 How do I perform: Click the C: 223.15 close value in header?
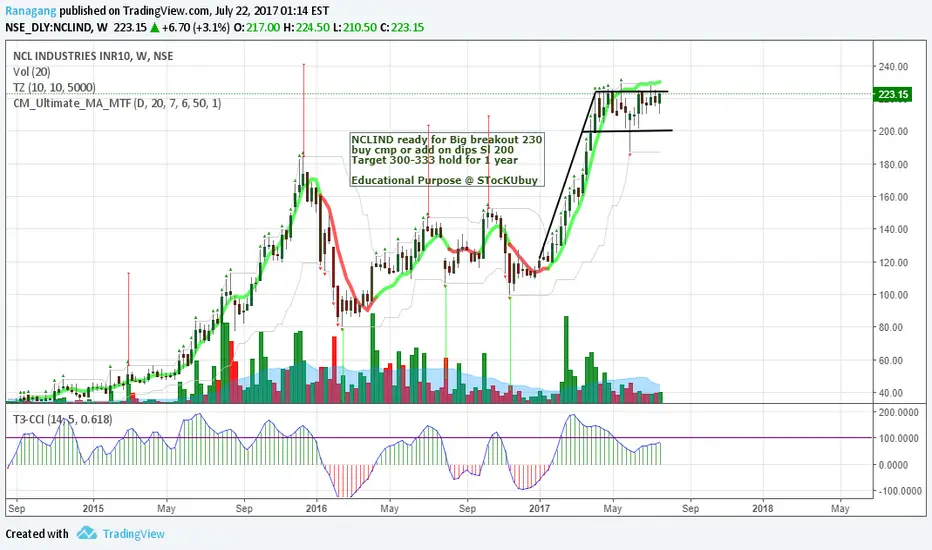(x=402, y=27)
